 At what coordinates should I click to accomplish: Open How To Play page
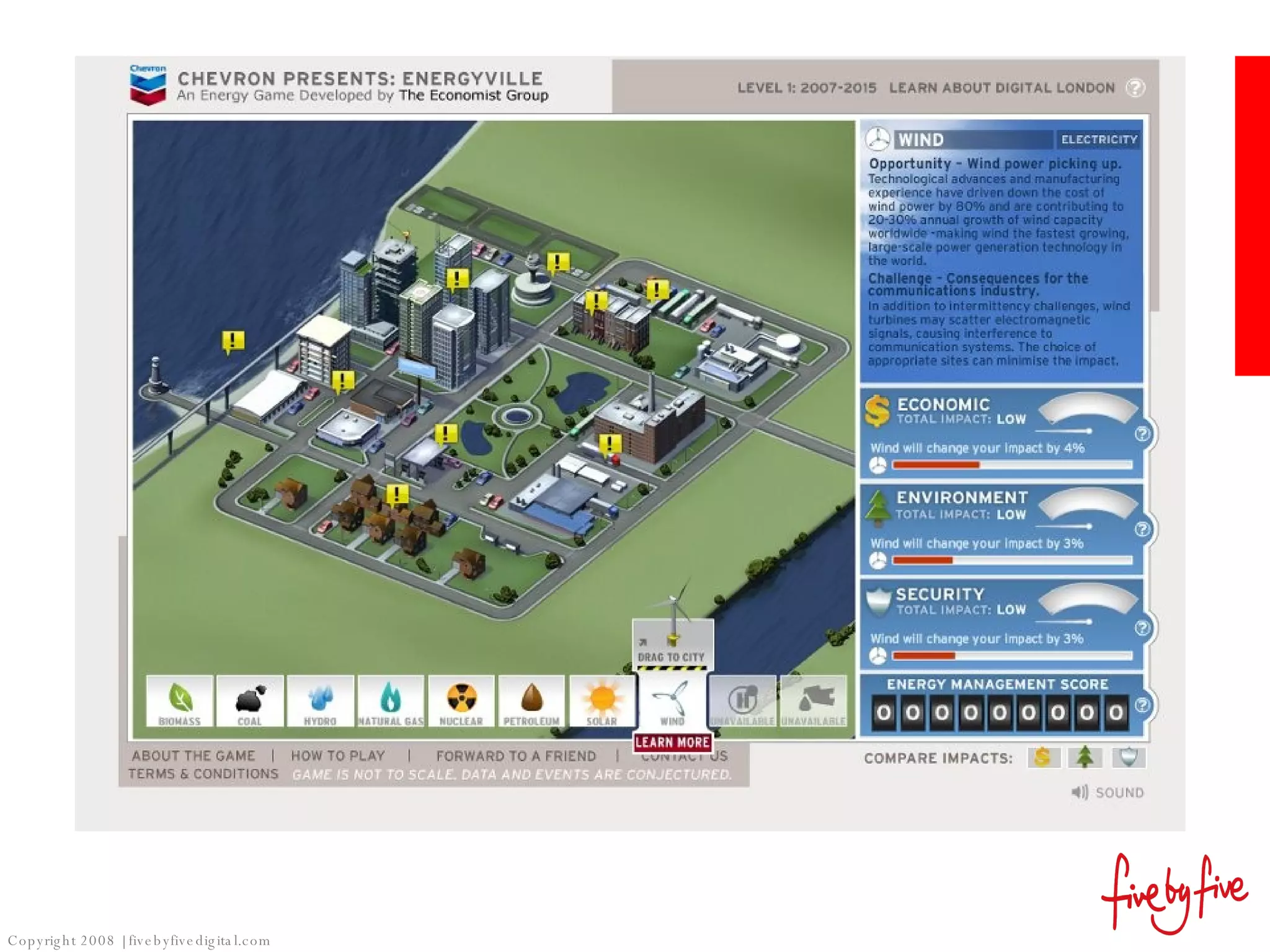pyautogui.click(x=338, y=756)
